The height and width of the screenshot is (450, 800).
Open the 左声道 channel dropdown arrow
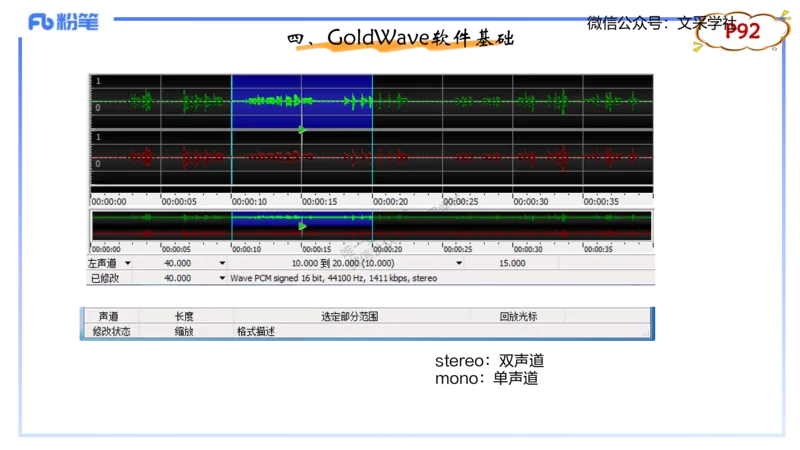click(x=127, y=263)
